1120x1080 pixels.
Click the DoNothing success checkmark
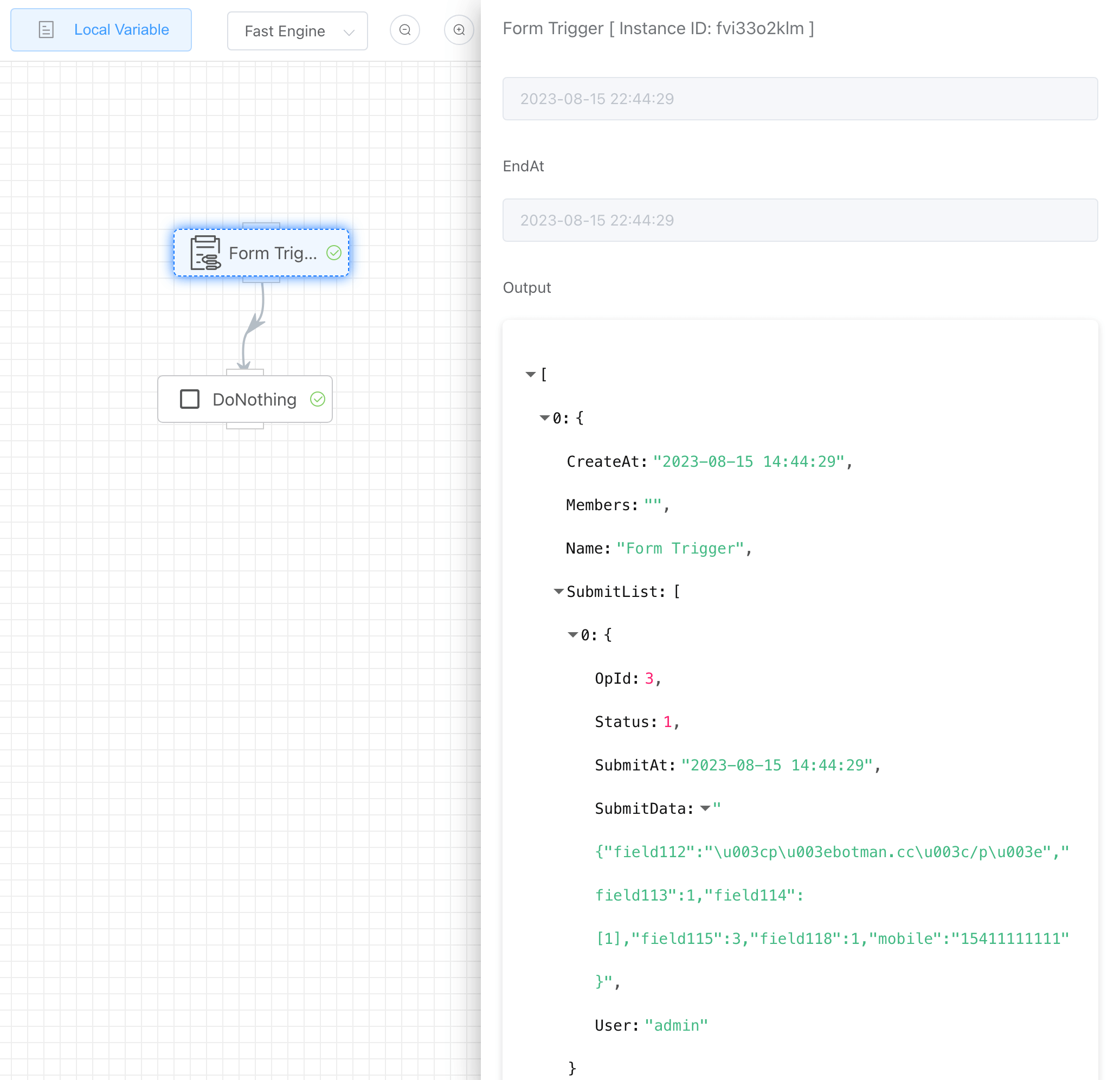(x=318, y=399)
